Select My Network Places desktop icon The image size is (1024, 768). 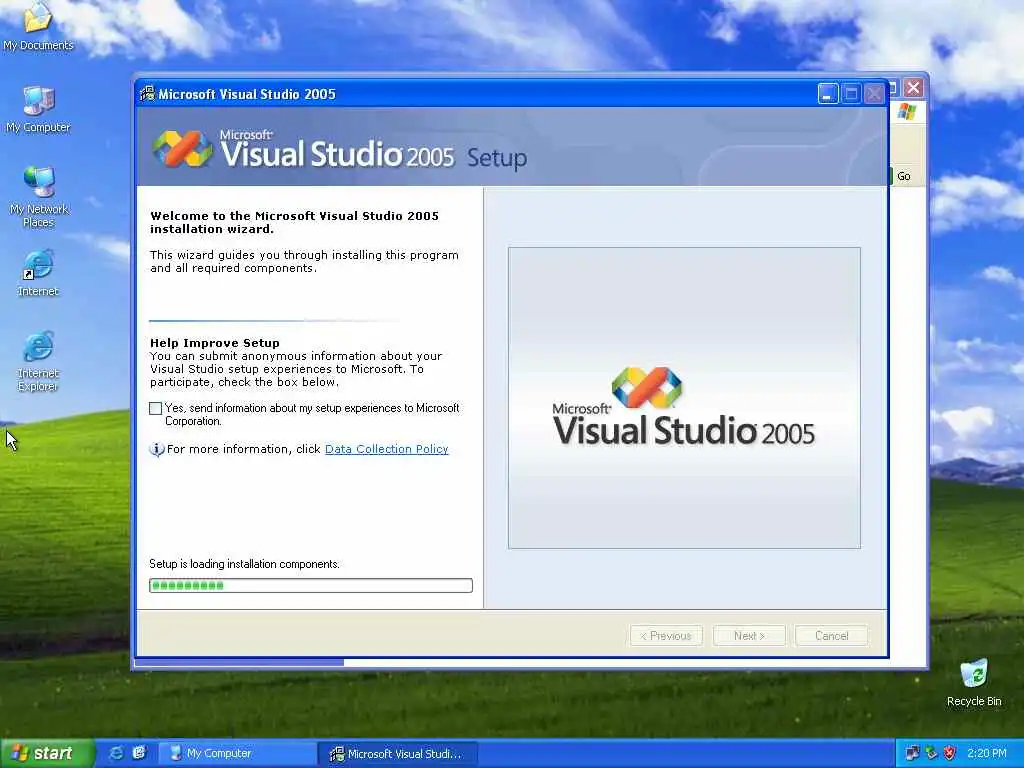tap(39, 197)
